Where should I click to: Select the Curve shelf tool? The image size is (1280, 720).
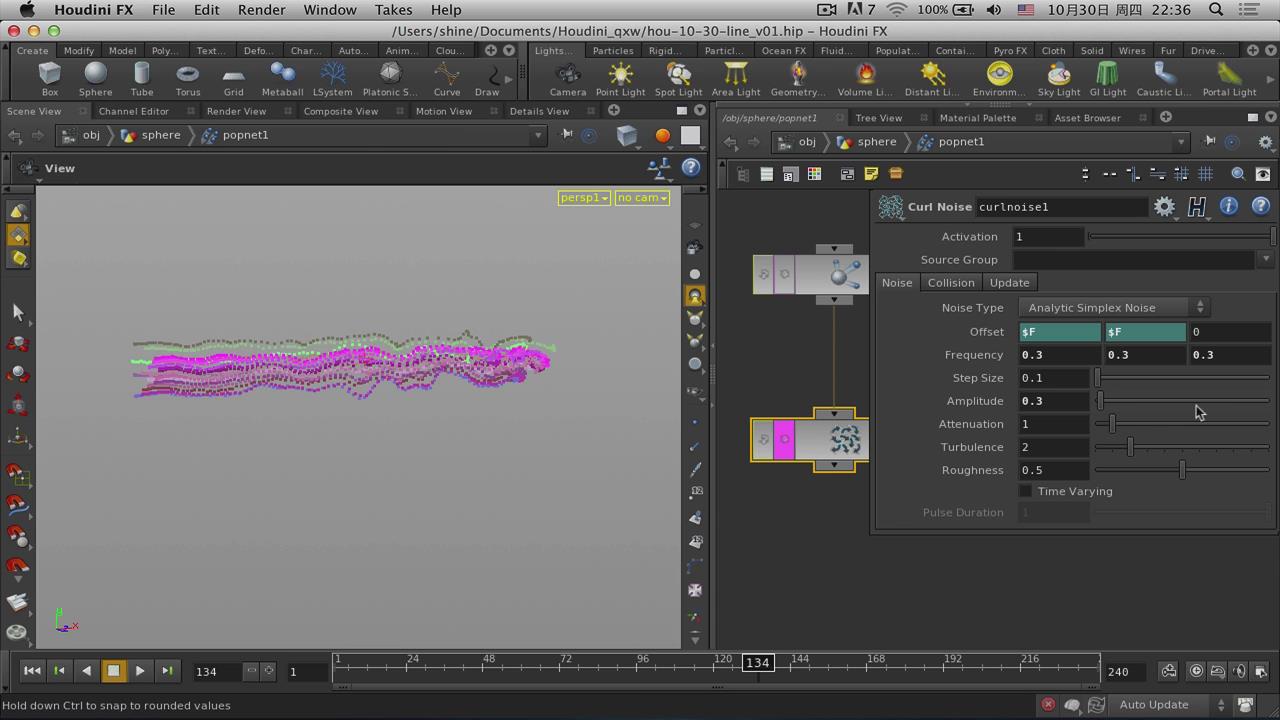tap(447, 78)
